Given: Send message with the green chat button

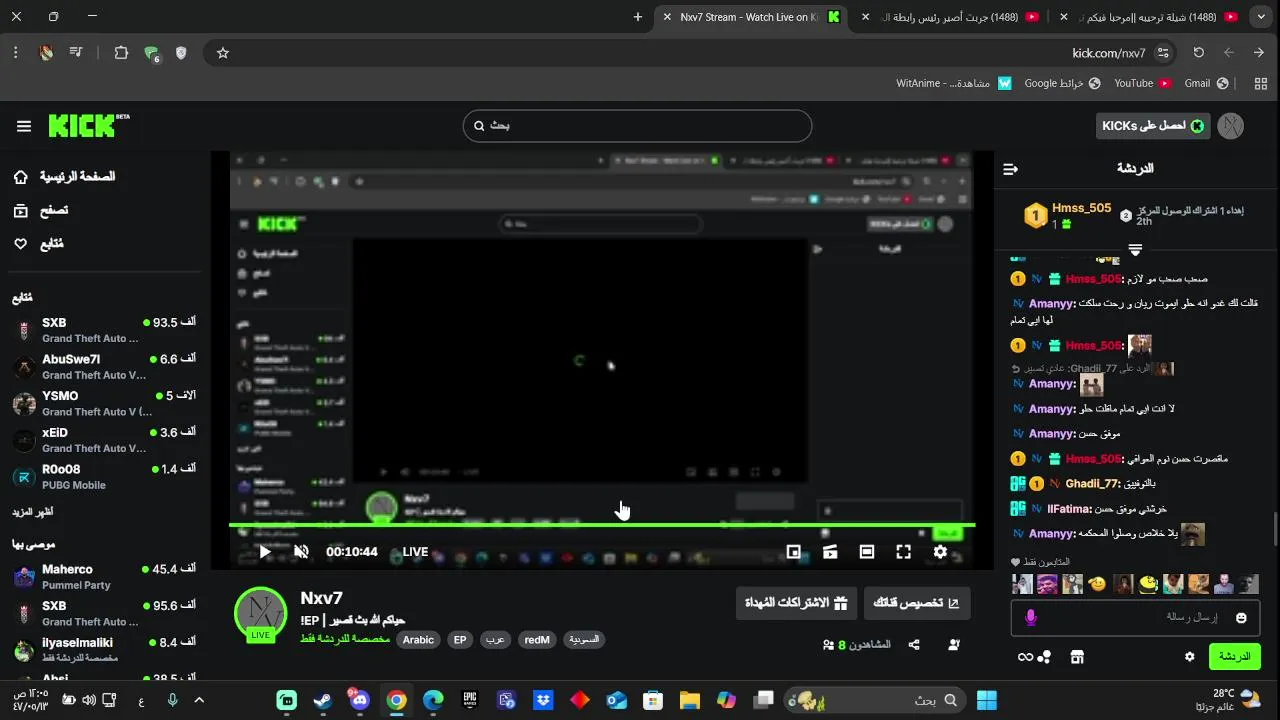Looking at the screenshot, I should pyautogui.click(x=1235, y=657).
